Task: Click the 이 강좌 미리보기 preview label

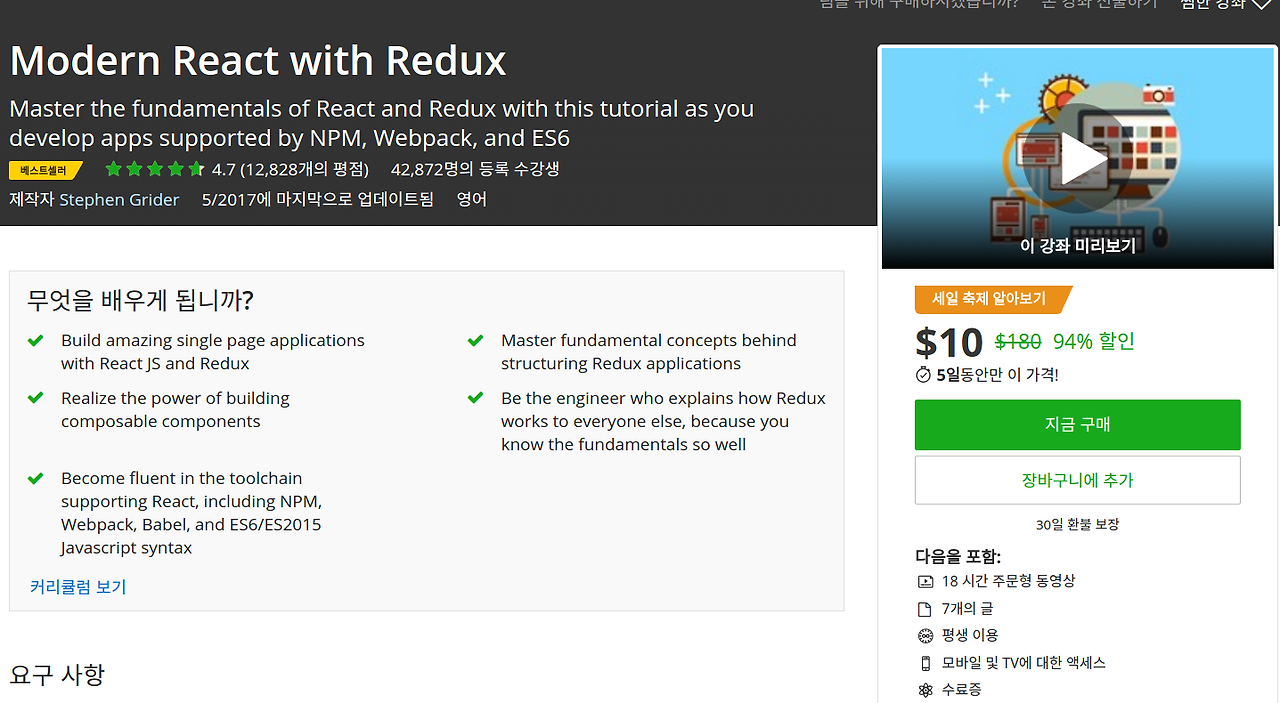Action: click(1078, 246)
